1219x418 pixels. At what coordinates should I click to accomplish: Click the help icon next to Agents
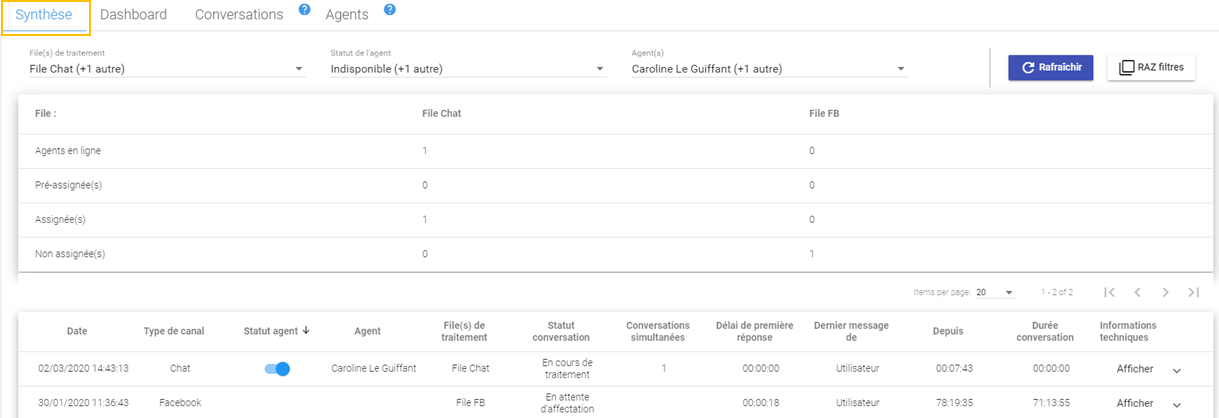(x=389, y=10)
